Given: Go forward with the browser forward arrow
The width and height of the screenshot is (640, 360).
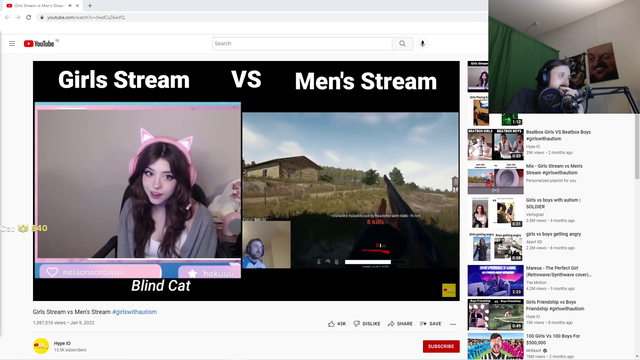Looking at the screenshot, I should [18, 17].
